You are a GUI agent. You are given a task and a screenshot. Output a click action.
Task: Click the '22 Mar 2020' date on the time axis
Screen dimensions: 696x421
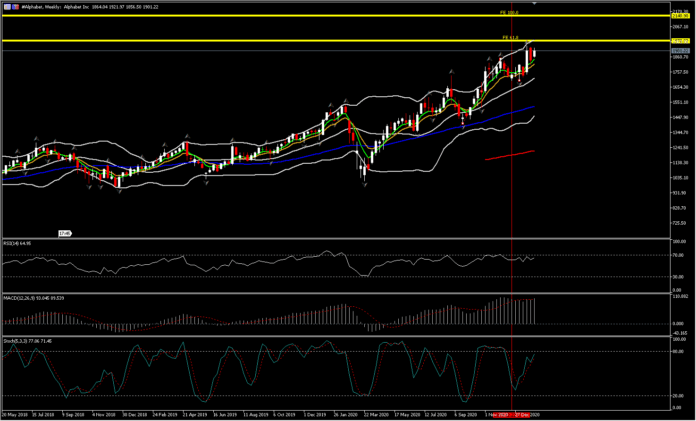point(376,414)
